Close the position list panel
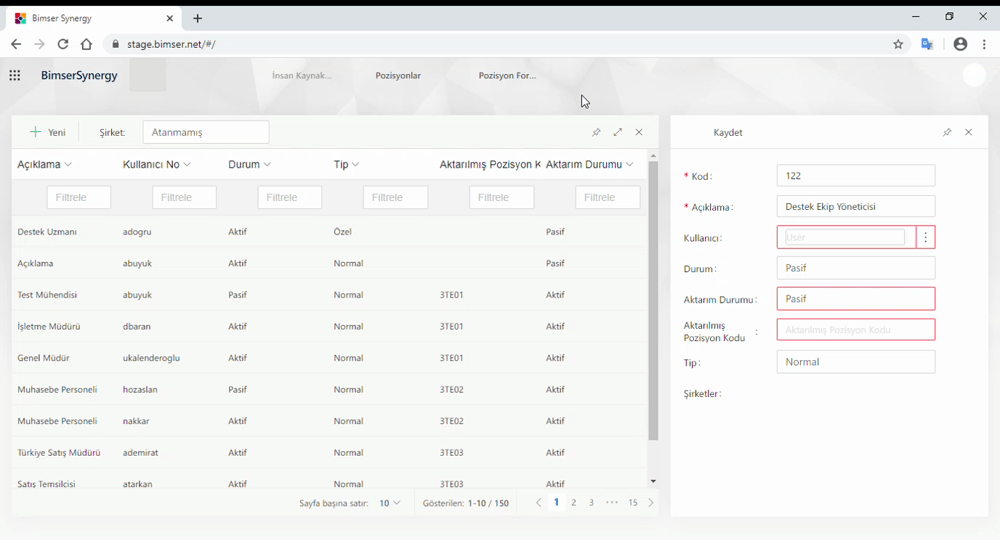Image resolution: width=1000 pixels, height=540 pixels. (x=639, y=132)
